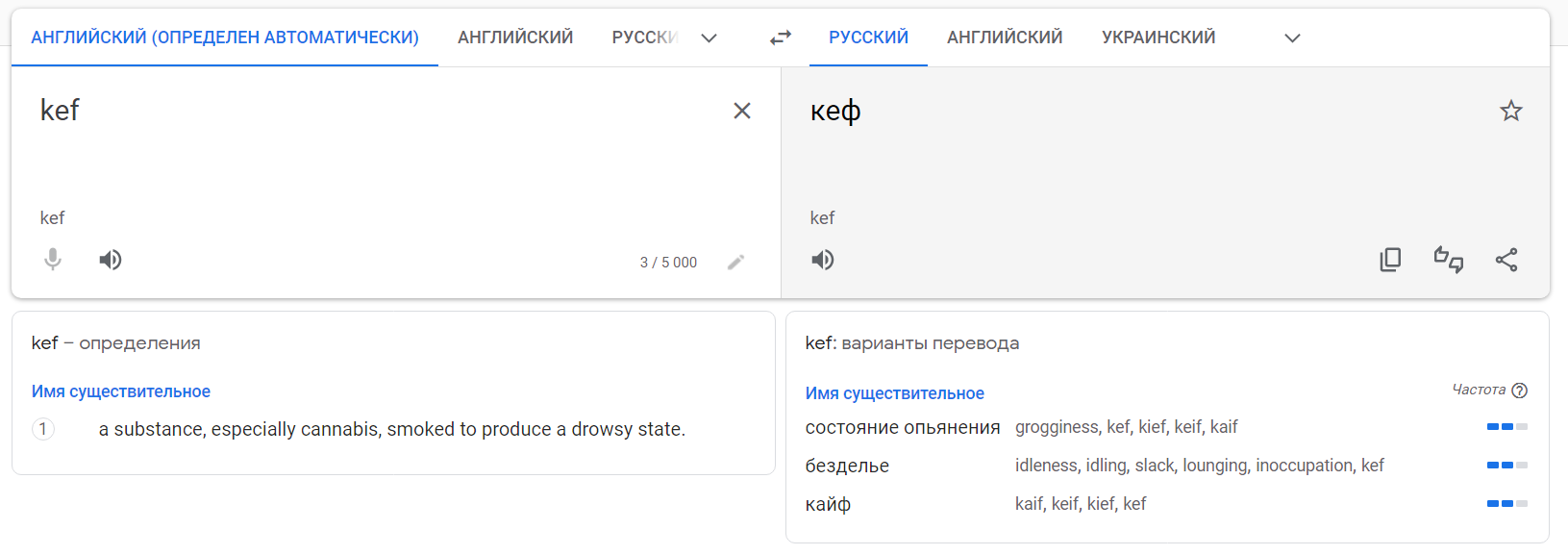Share the translation
1568x555 pixels.
pyautogui.click(x=1506, y=260)
